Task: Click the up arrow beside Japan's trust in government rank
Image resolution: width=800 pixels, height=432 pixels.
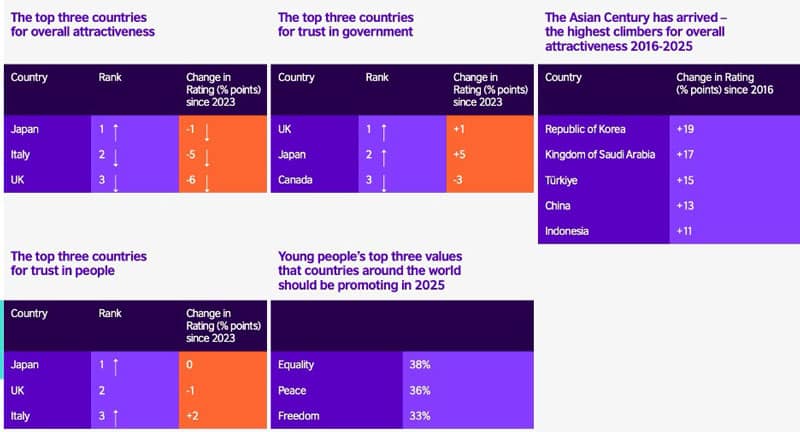Action: point(384,156)
